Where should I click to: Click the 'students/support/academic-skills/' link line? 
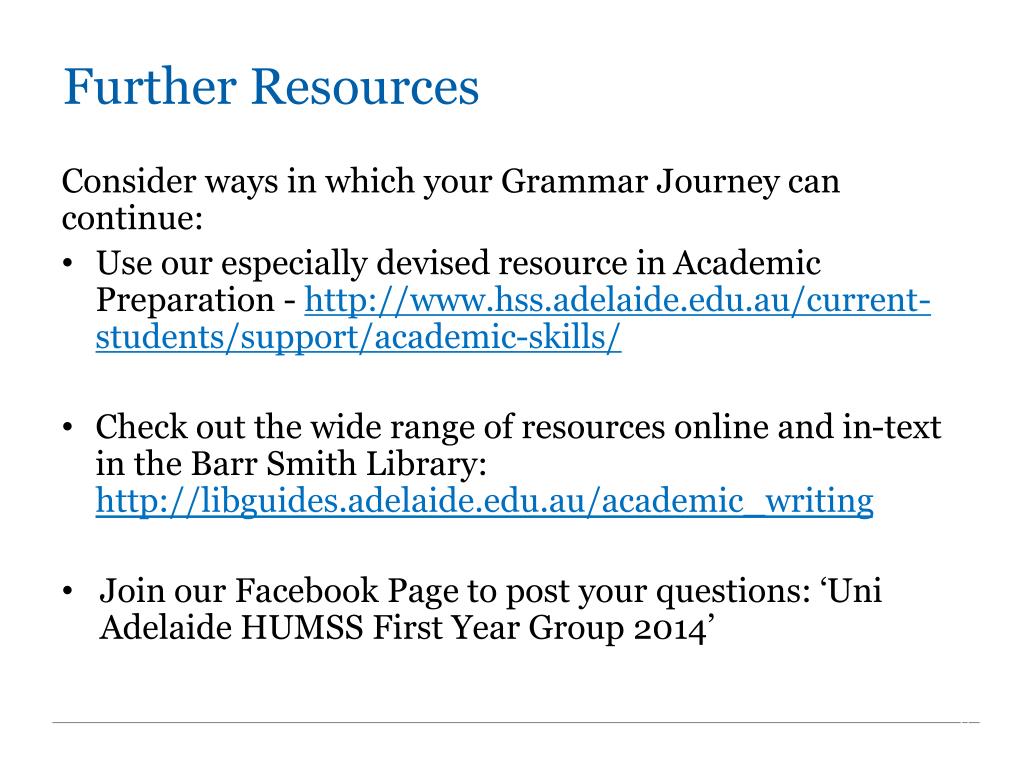[x=358, y=338]
